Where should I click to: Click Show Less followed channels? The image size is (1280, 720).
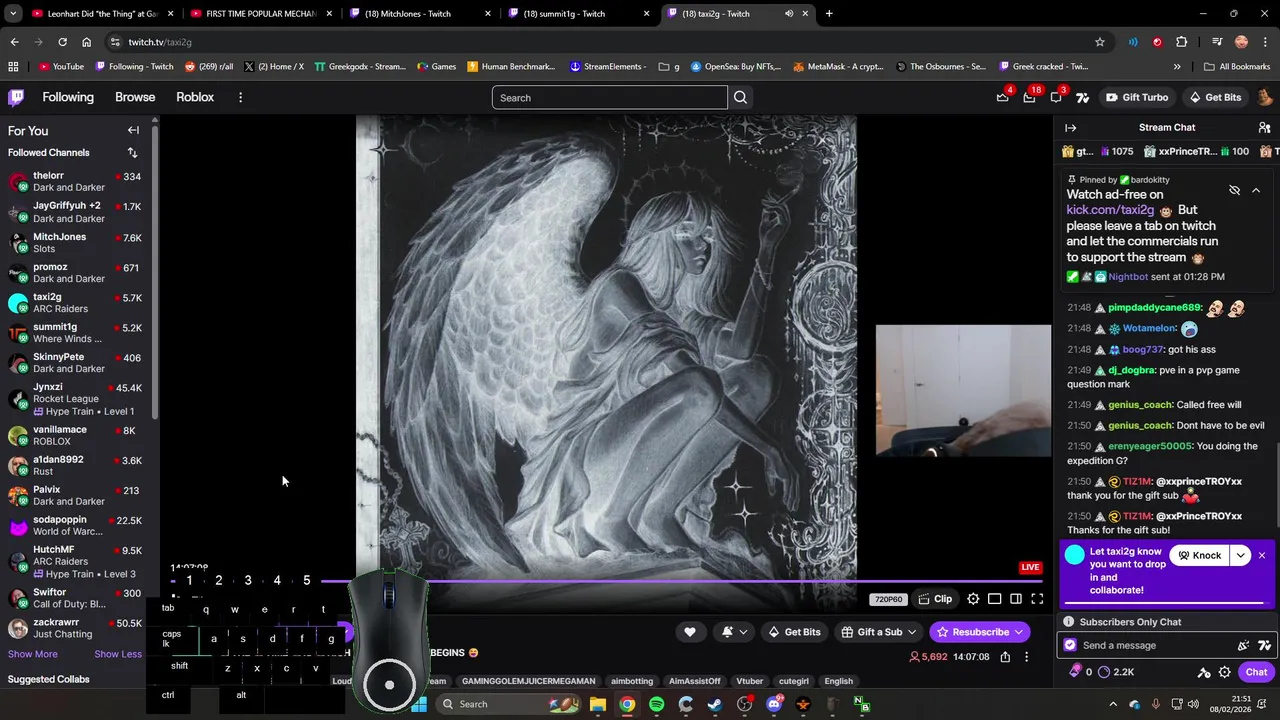tap(118, 654)
